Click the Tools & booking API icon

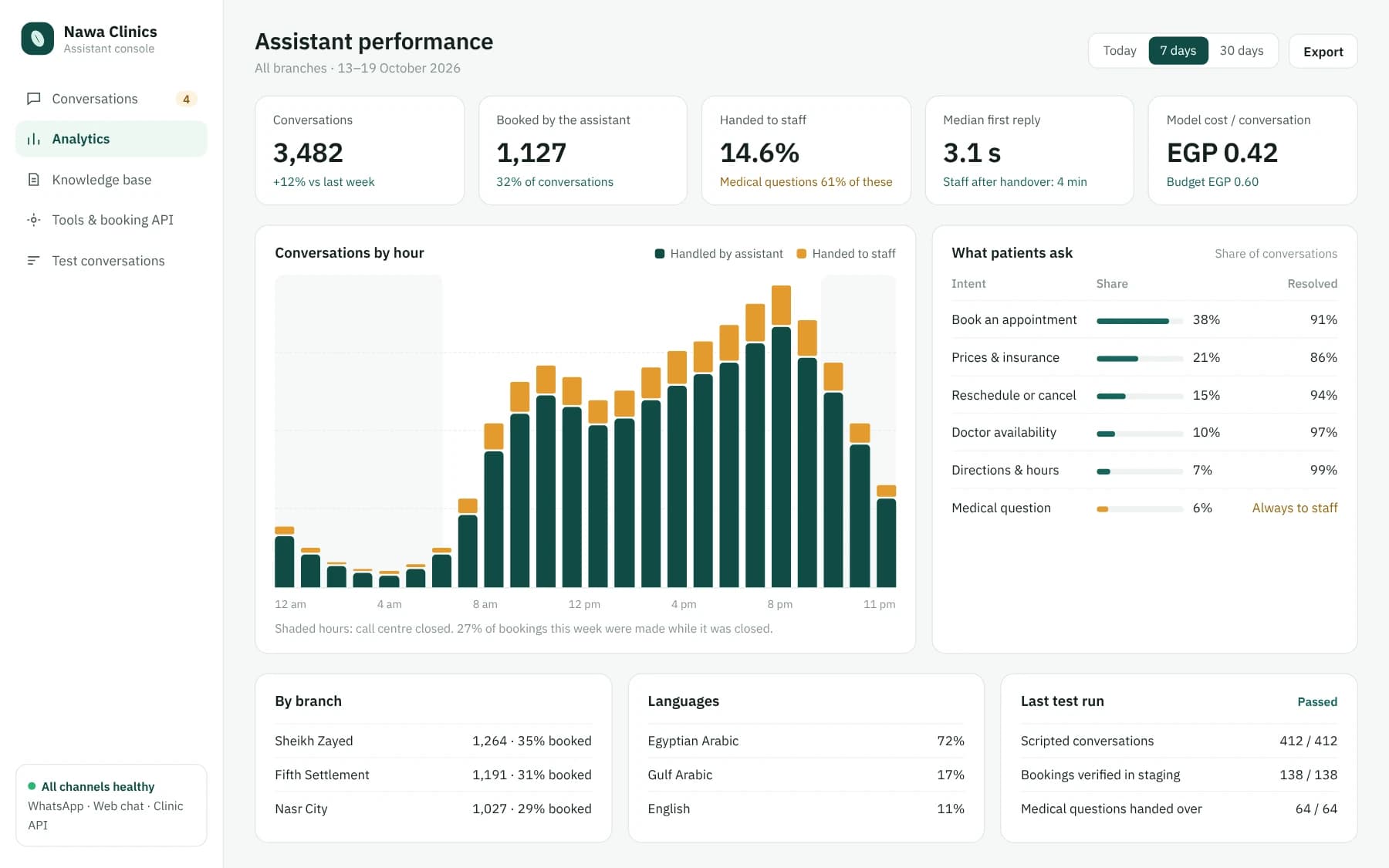33,220
